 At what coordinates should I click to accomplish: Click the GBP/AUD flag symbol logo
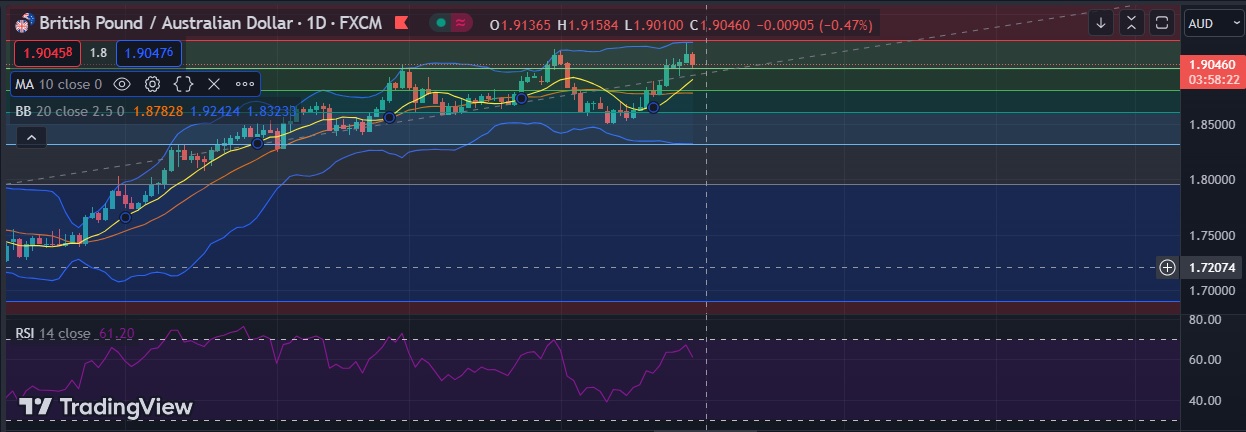(x=25, y=22)
